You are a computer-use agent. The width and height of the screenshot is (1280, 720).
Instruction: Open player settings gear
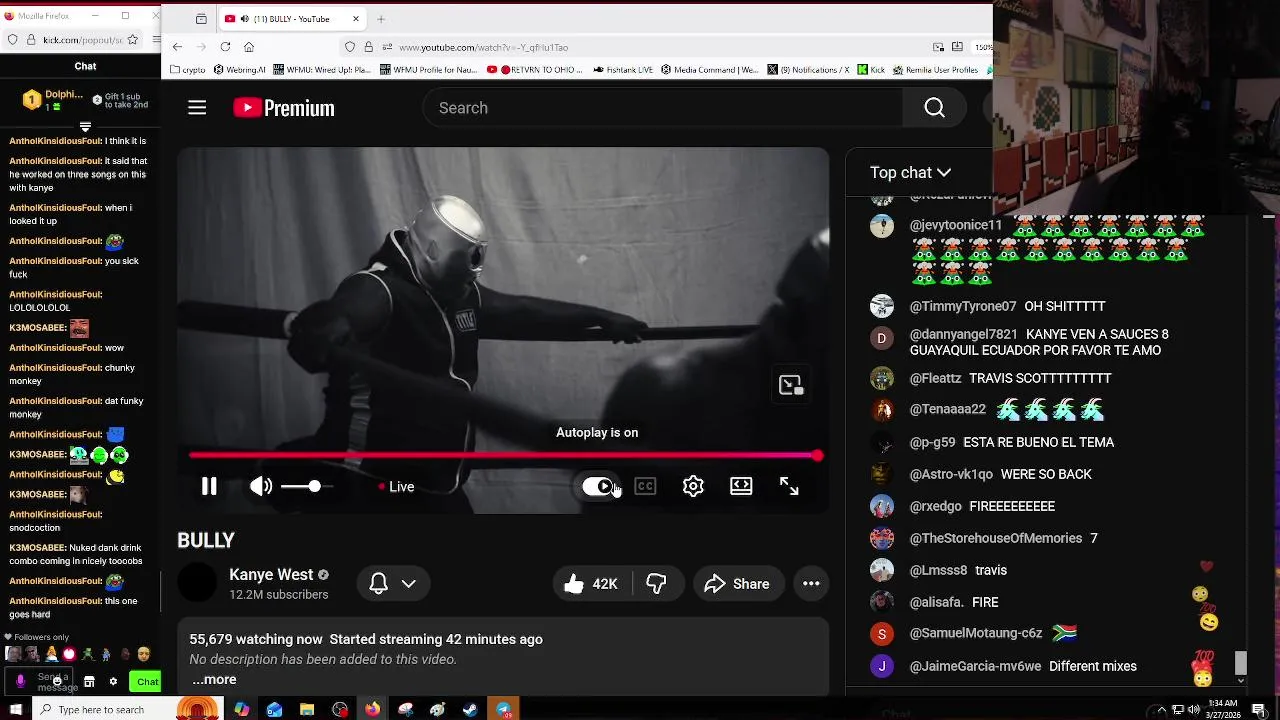[693, 486]
